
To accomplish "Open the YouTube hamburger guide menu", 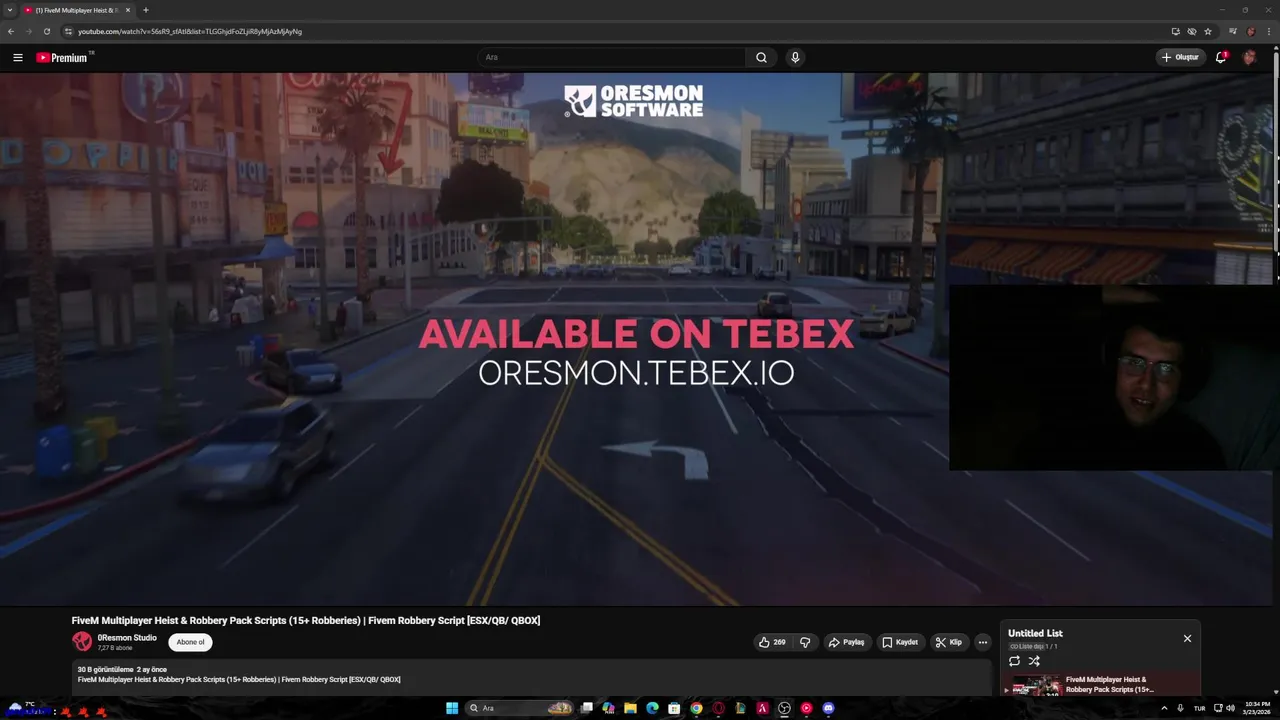I will pos(18,58).
